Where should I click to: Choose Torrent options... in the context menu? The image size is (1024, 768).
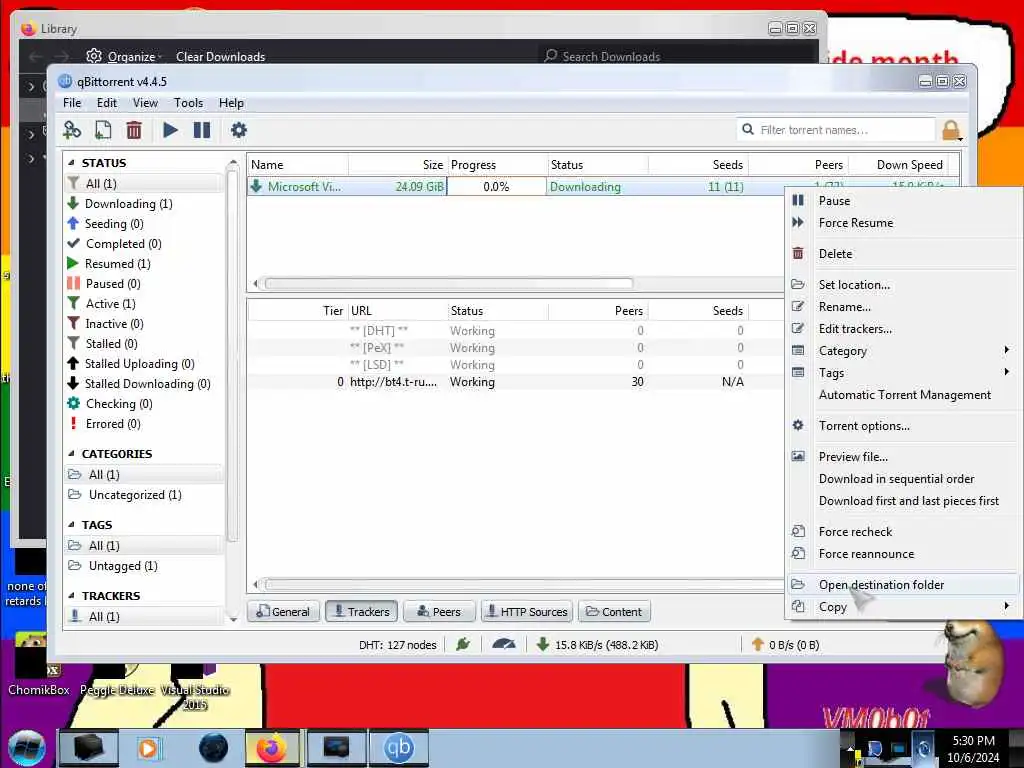(x=903, y=426)
